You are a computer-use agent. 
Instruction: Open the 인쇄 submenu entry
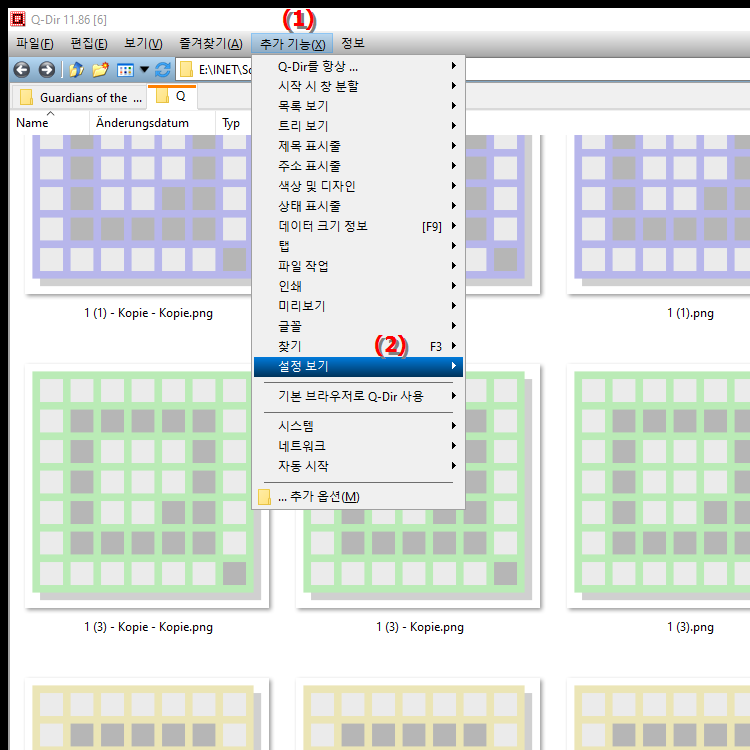click(358, 286)
